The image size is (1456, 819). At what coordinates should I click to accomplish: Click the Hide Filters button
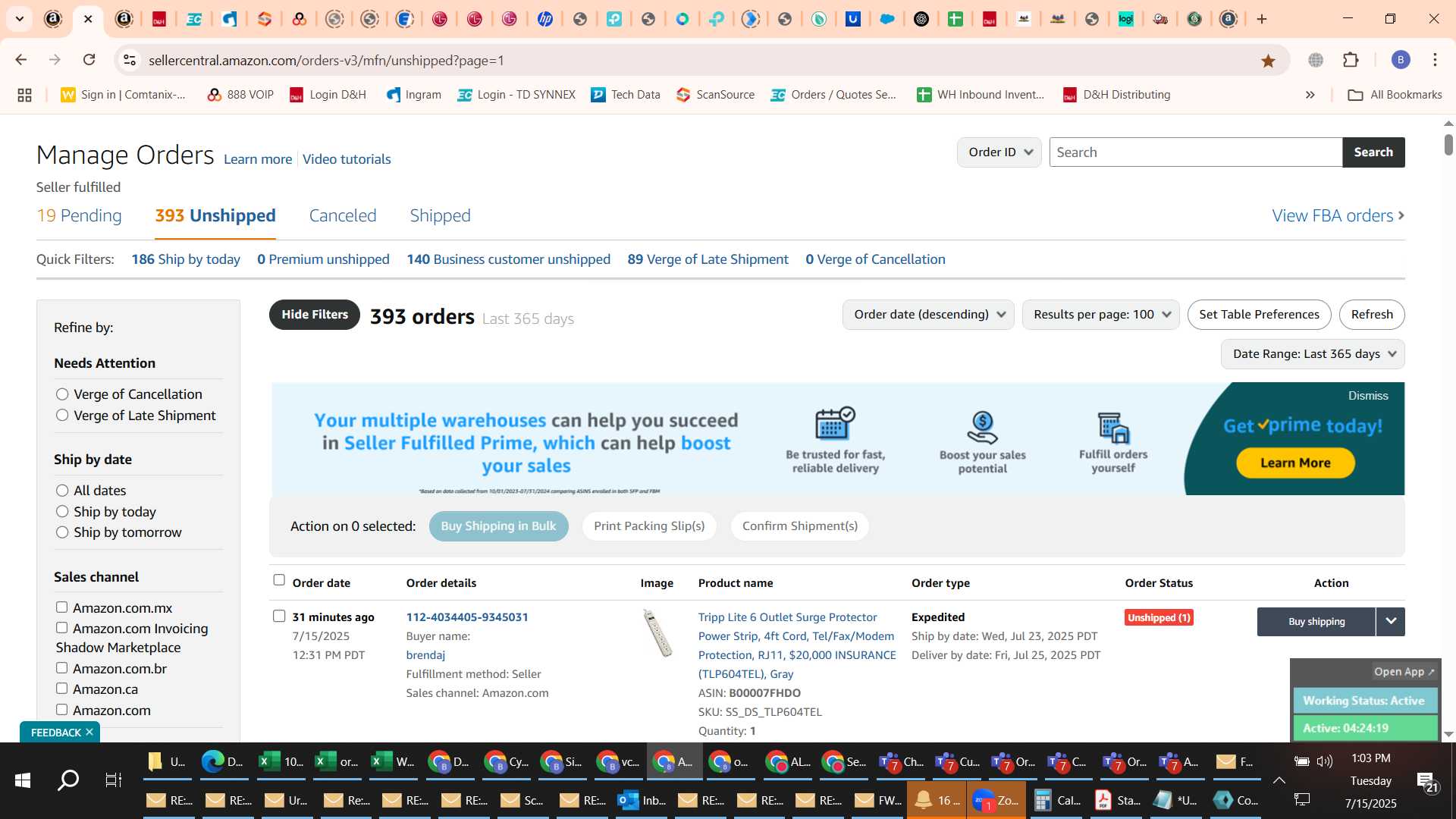click(315, 315)
